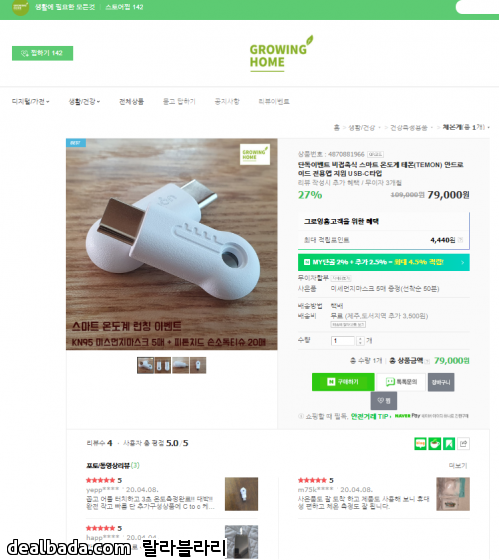Click the blog share icon
The width and height of the screenshot is (499, 560).
coord(420,444)
